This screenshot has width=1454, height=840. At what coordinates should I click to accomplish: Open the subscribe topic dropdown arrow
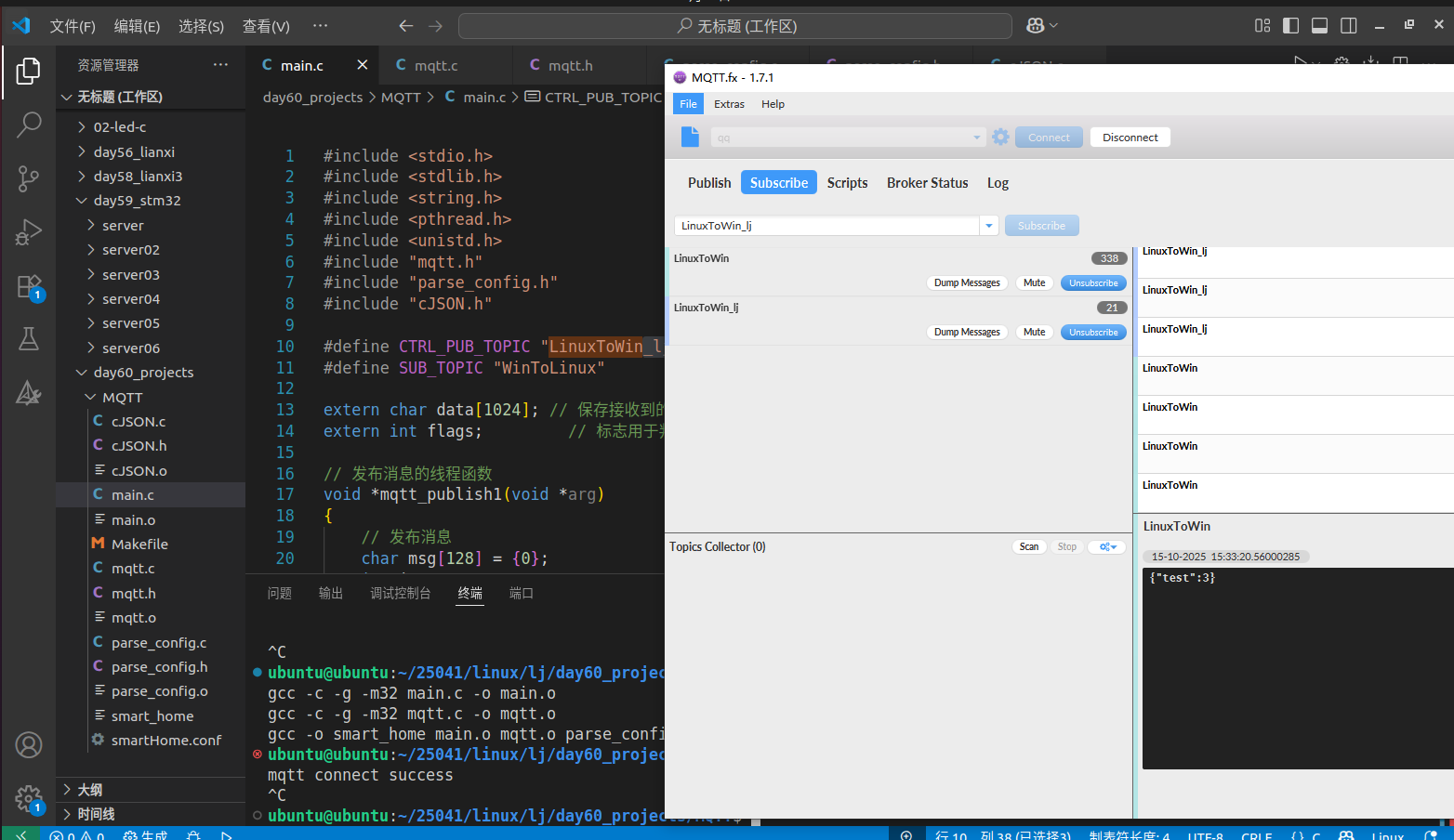(x=989, y=226)
